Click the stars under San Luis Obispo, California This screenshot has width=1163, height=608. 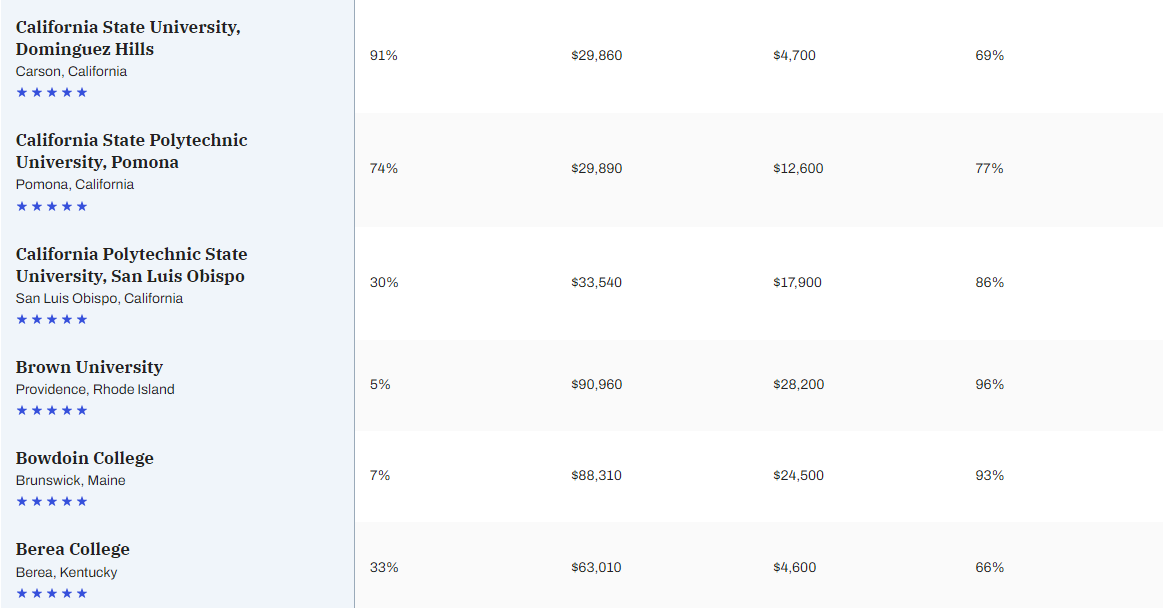(52, 320)
